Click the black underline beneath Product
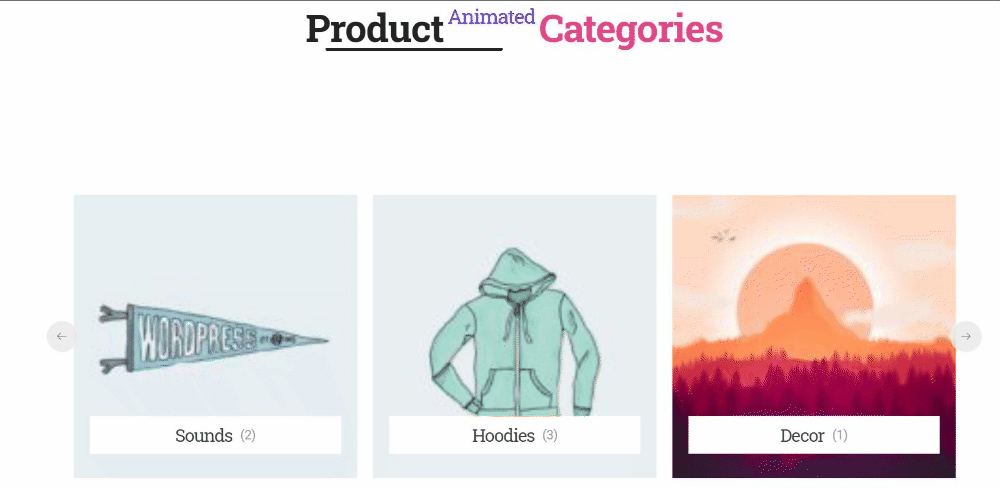Image resolution: width=1000 pixels, height=488 pixels. coord(414,48)
